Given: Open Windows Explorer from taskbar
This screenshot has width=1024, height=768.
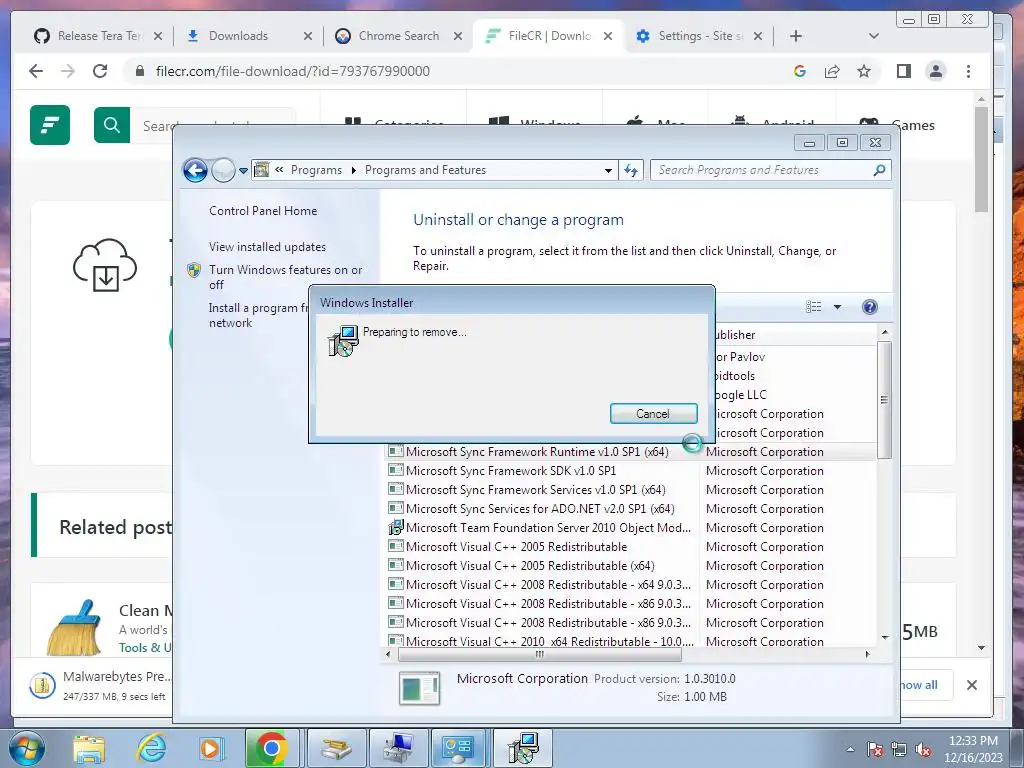Looking at the screenshot, I should [89, 748].
